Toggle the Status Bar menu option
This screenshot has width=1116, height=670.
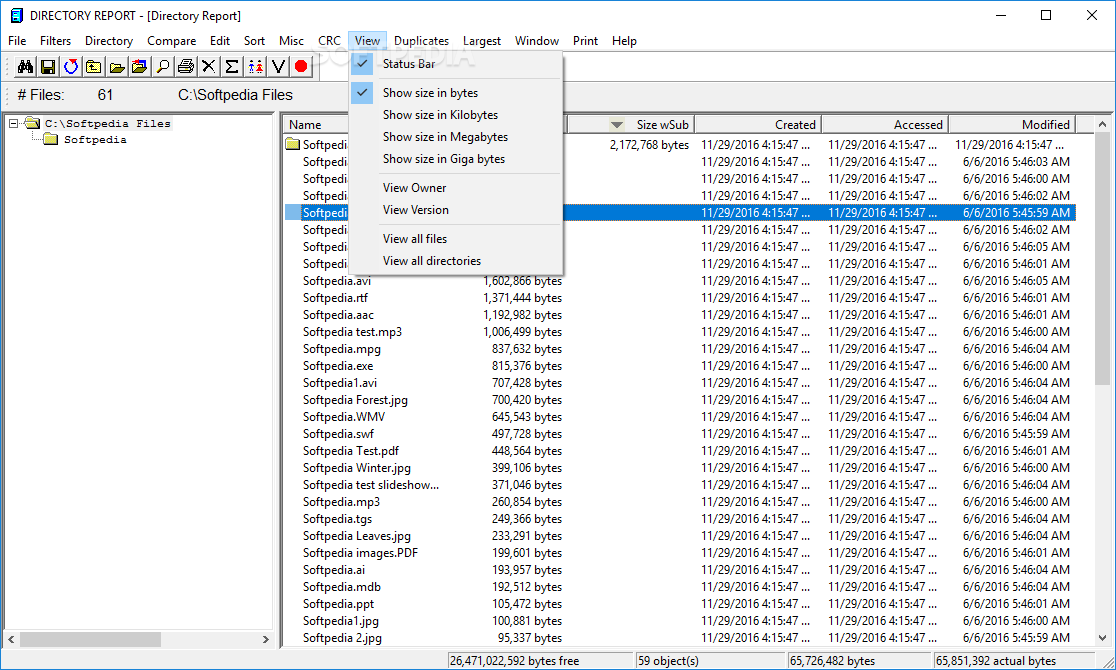(x=456, y=64)
